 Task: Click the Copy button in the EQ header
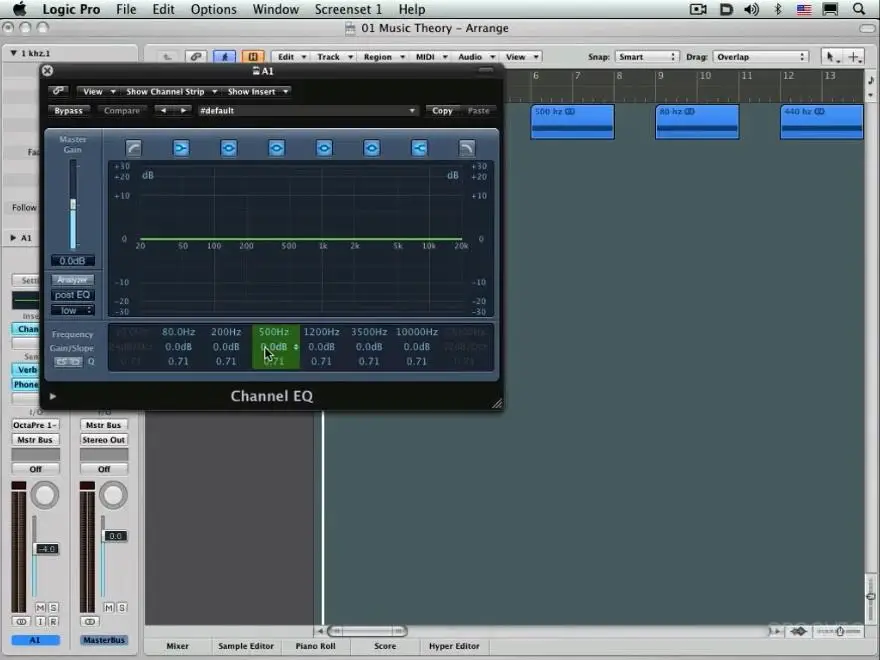point(442,111)
